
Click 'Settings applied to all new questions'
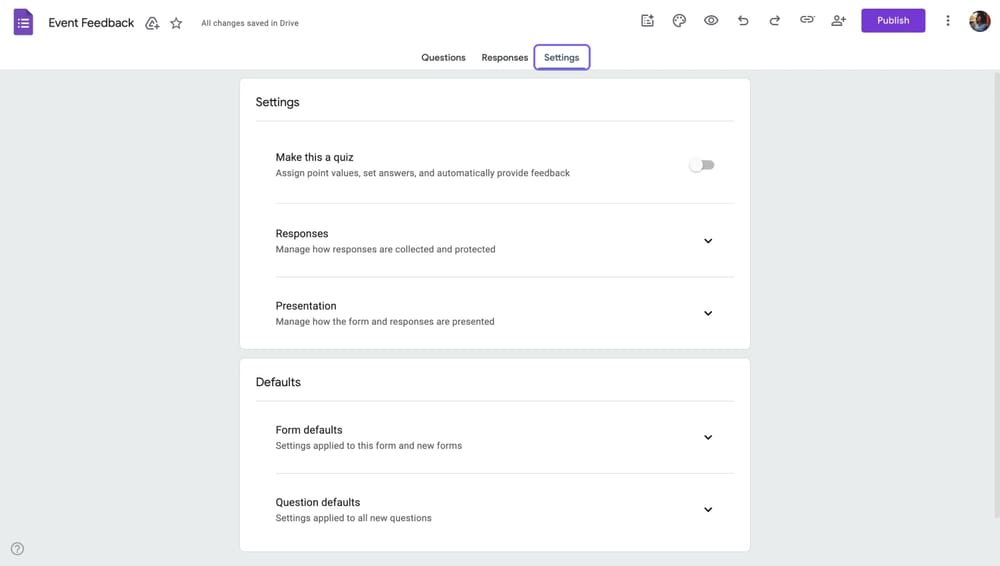coord(353,518)
